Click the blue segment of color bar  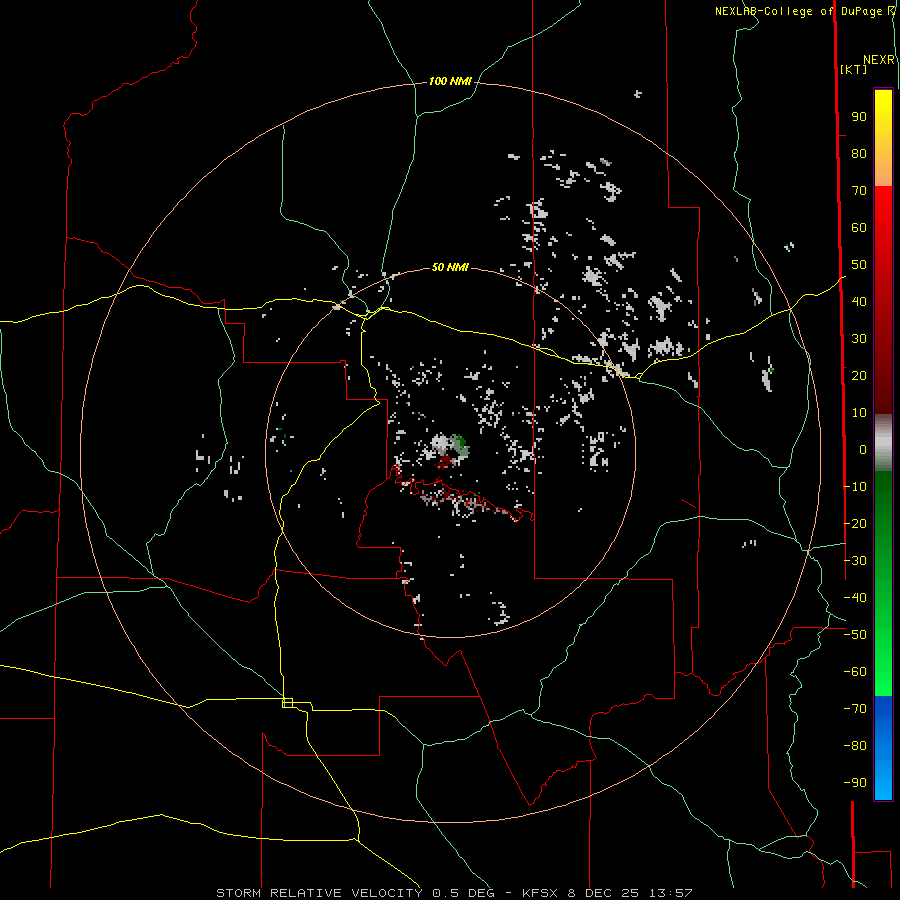point(883,748)
